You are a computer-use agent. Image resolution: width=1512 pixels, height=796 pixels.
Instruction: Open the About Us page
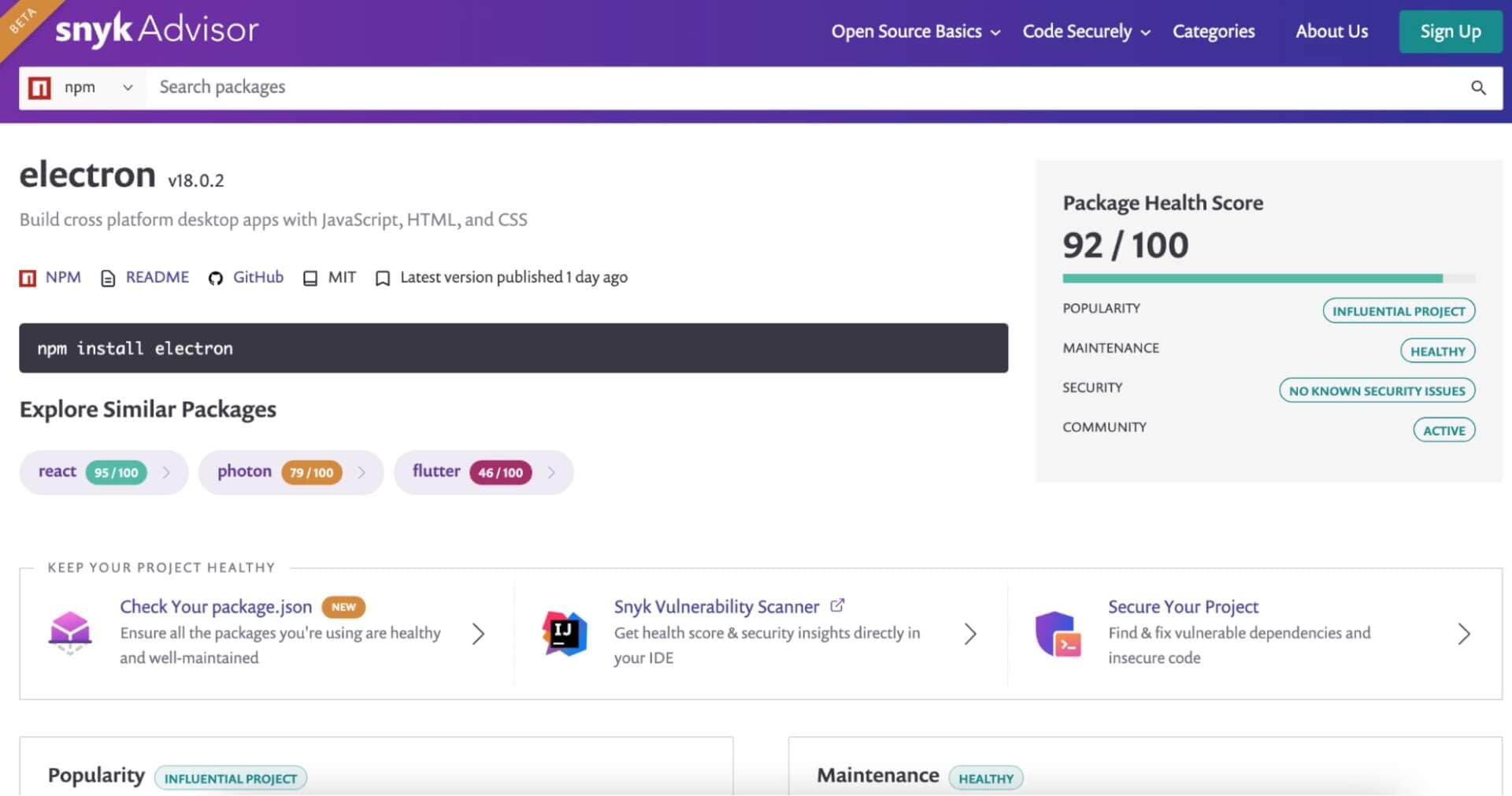tap(1332, 31)
